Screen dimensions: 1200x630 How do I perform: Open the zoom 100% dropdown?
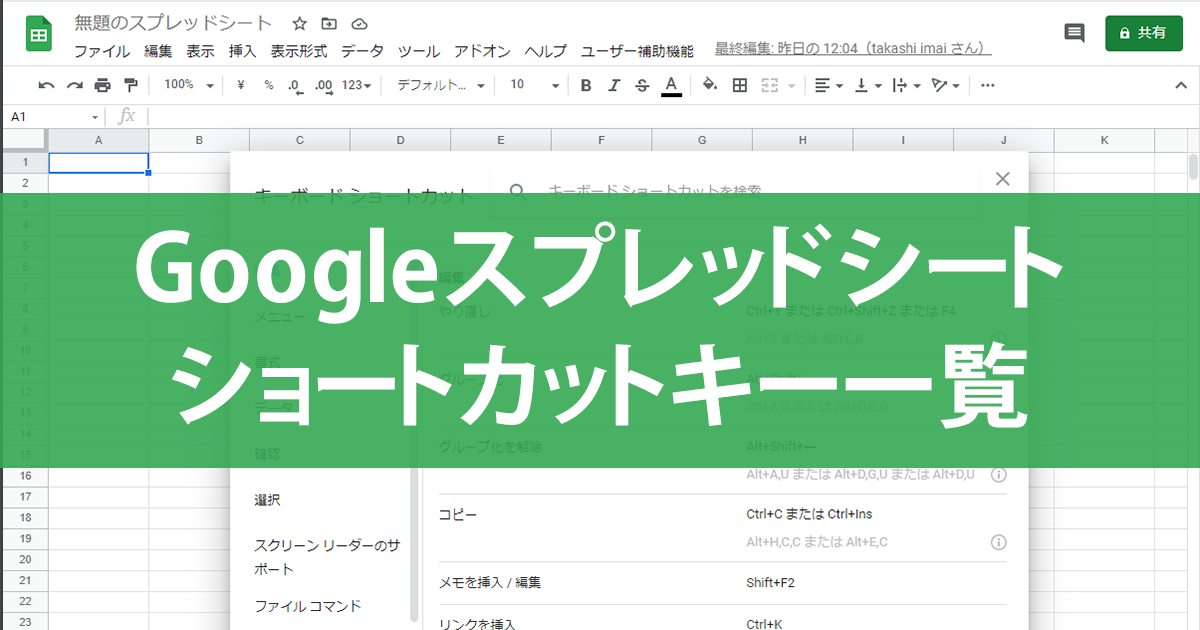[189, 86]
